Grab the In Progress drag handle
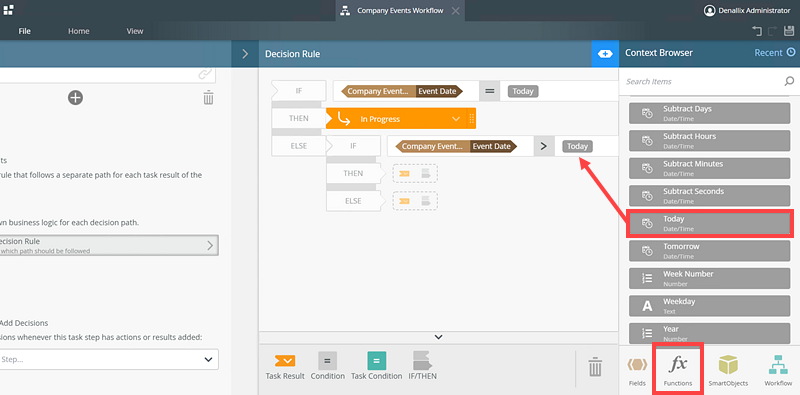Image resolution: width=800 pixels, height=395 pixels. (x=471, y=119)
